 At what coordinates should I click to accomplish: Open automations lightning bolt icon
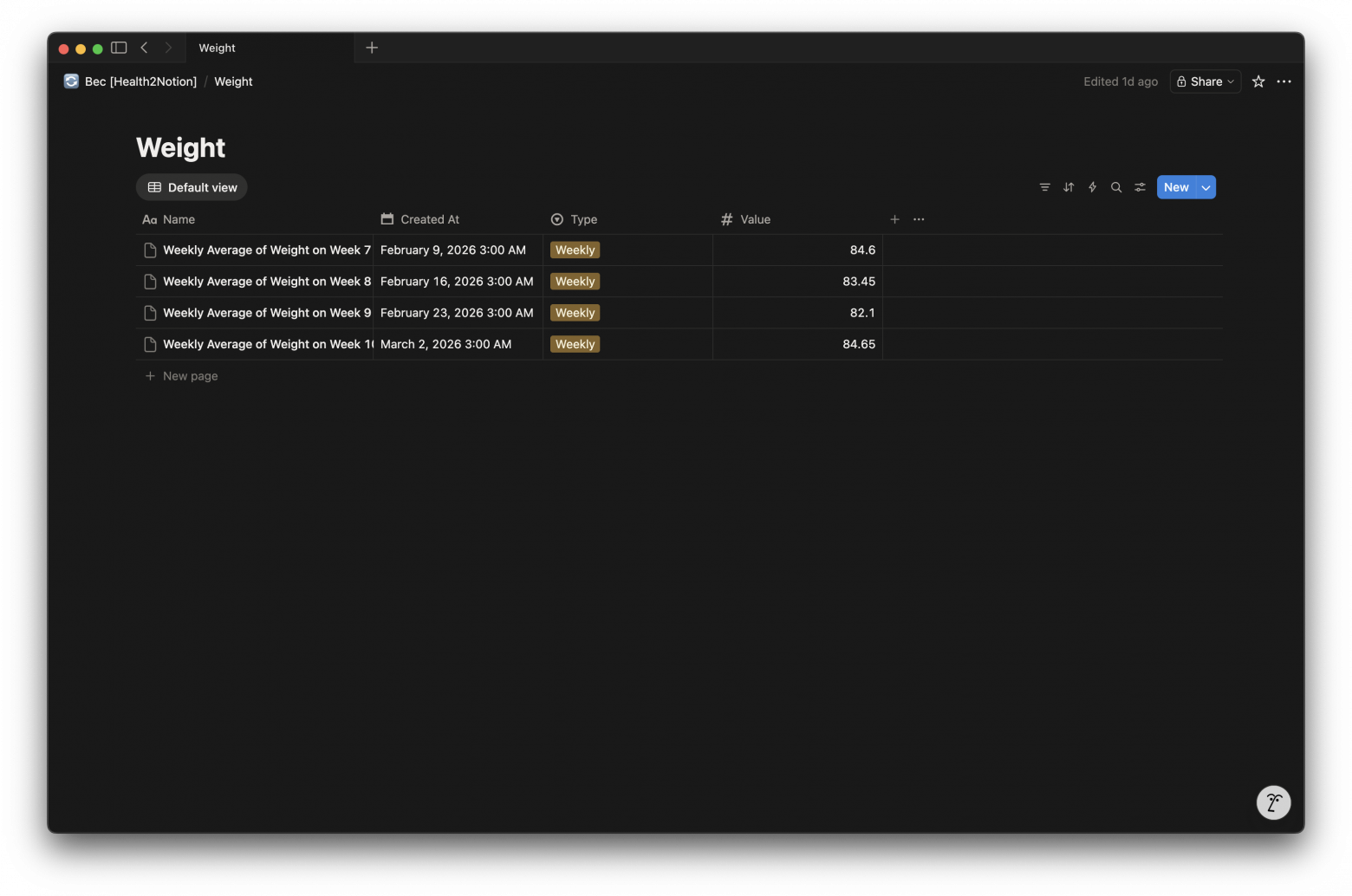[1092, 187]
